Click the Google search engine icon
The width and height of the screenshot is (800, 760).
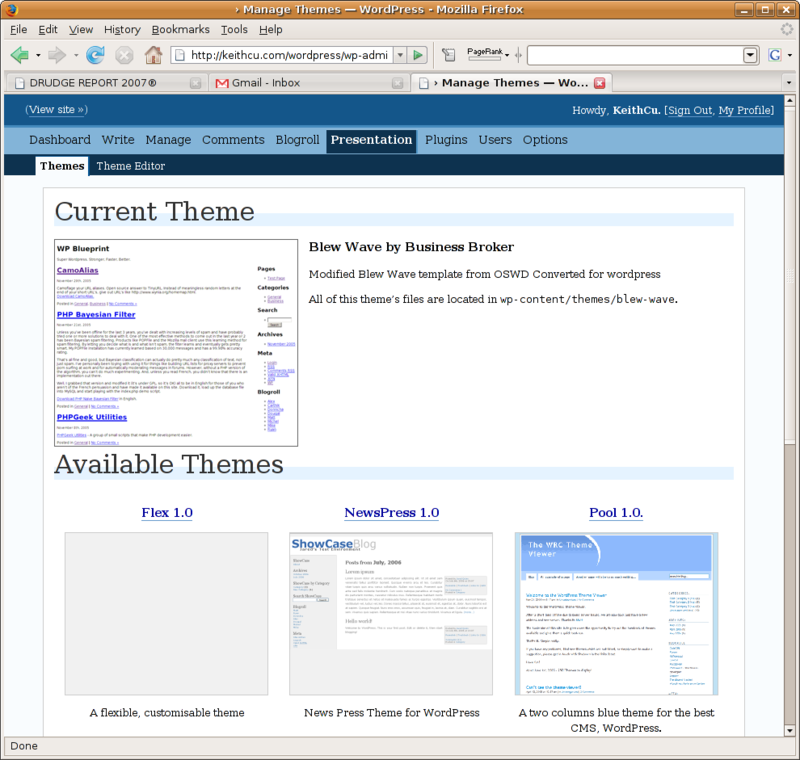click(774, 55)
